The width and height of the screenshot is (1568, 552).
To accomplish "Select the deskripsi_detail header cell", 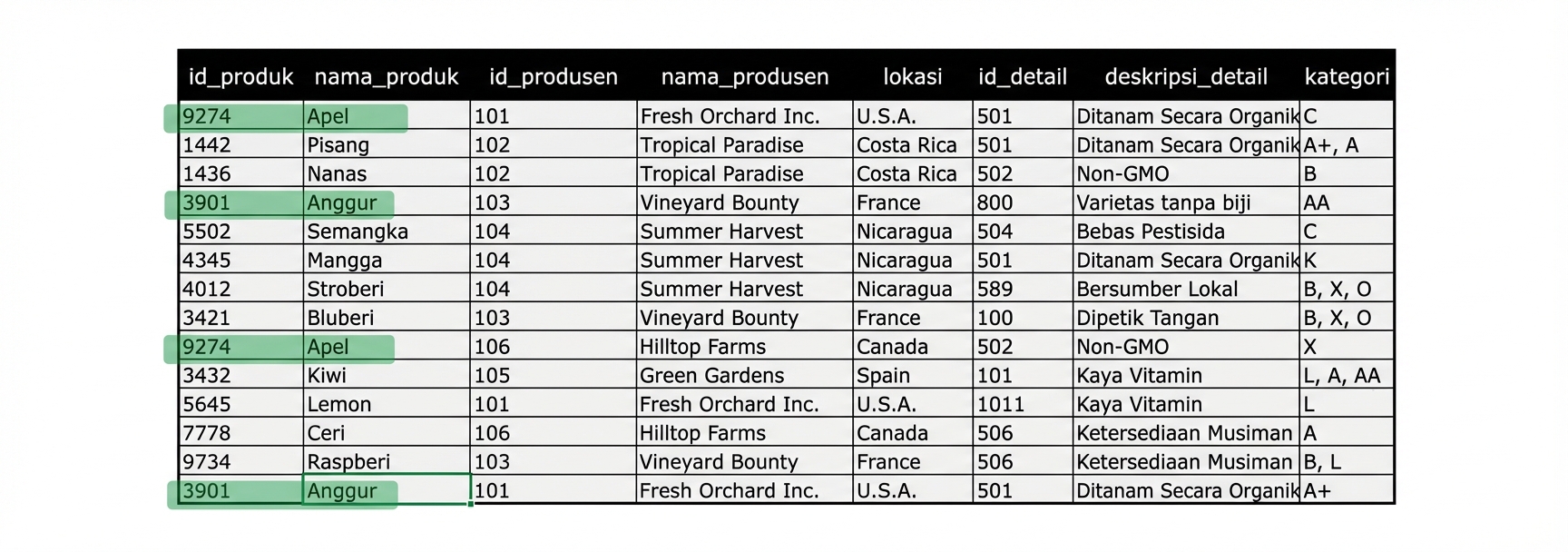I will tap(1185, 77).
